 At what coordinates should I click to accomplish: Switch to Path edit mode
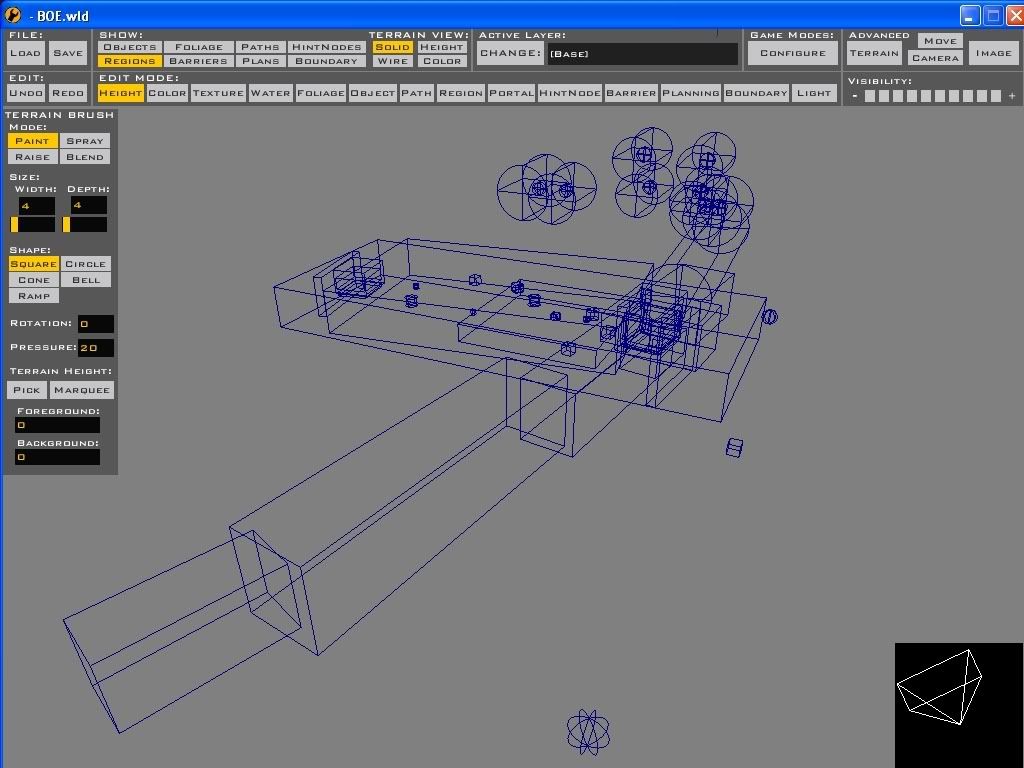[x=417, y=93]
